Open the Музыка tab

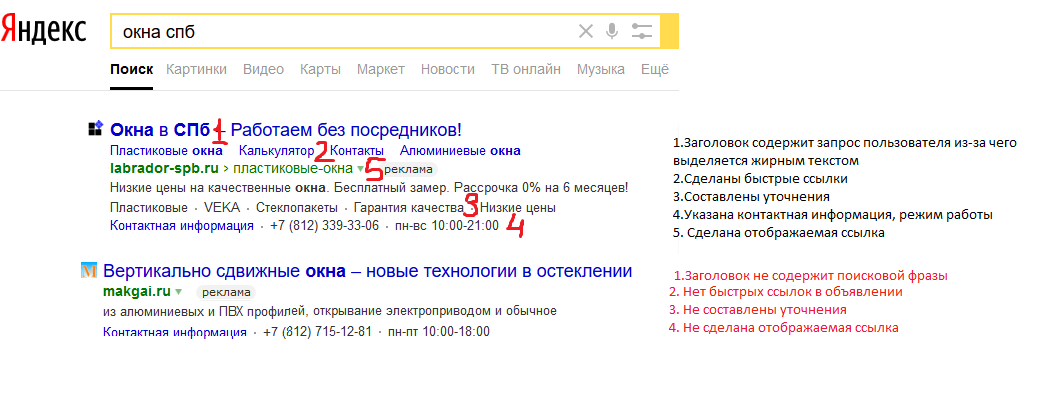(x=601, y=69)
